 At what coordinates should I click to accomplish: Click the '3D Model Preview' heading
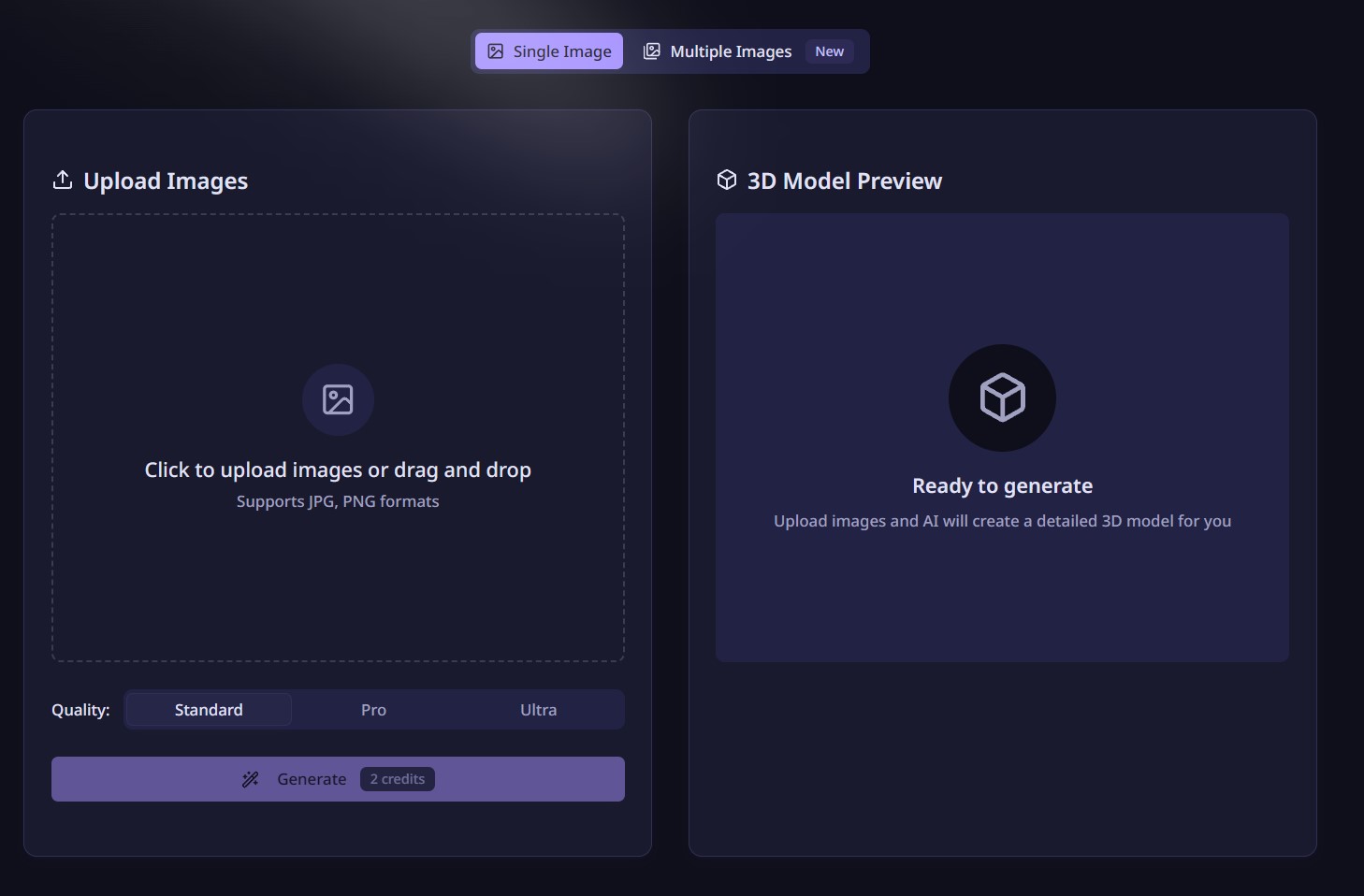pos(844,181)
